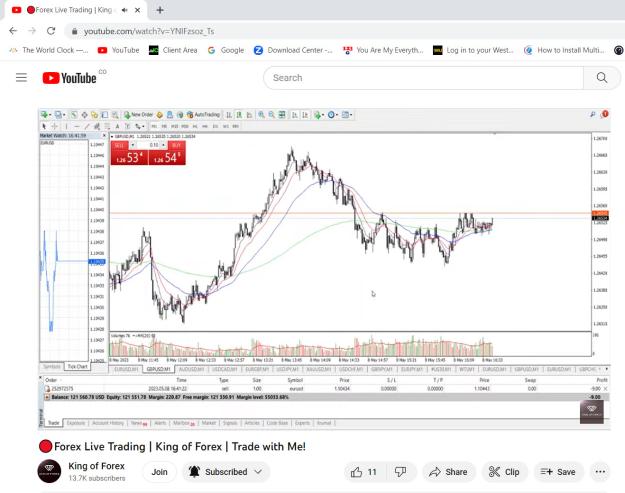Viewport: 625px width, 493px height.
Task: Click the red BUY one-click button
Action: pos(167,157)
